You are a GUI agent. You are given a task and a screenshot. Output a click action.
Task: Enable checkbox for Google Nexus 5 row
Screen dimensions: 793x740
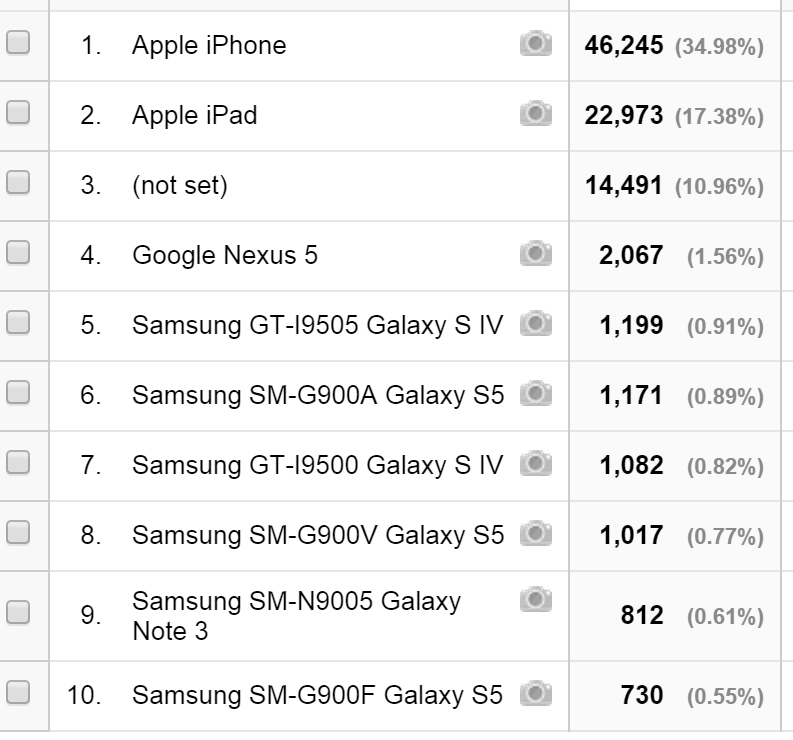pyautogui.click(x=18, y=252)
